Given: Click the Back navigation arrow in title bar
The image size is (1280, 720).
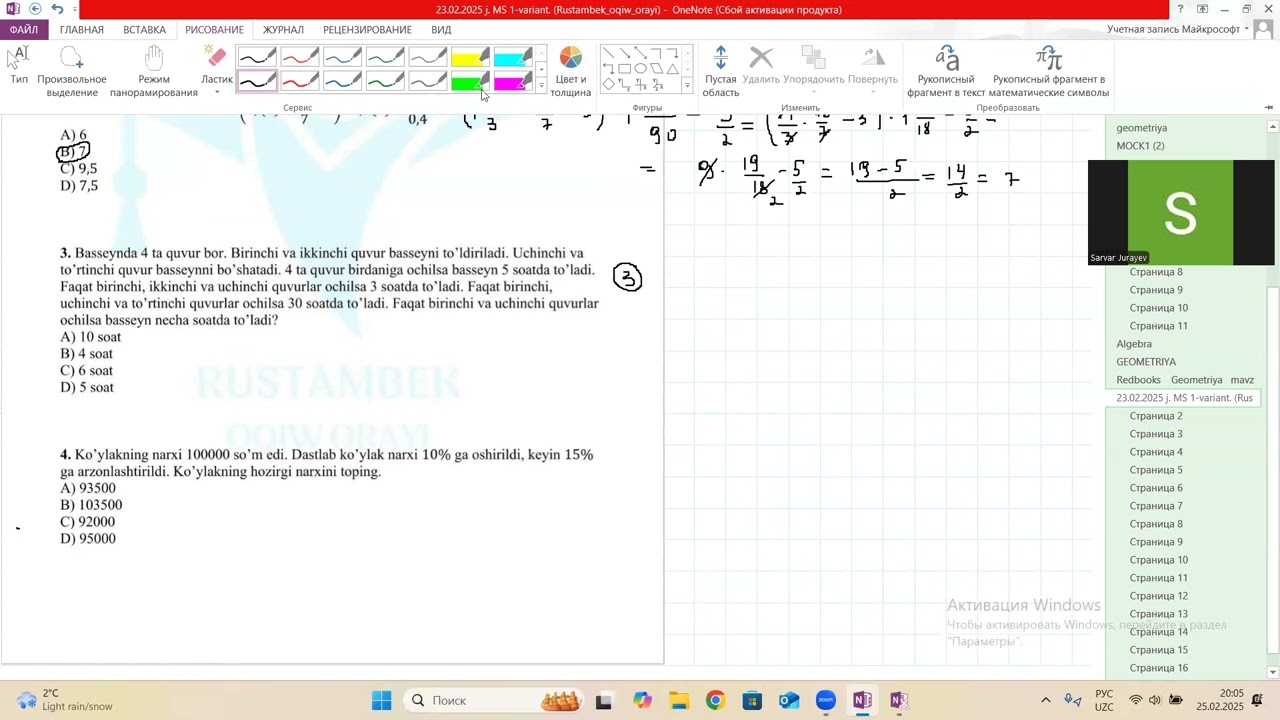Looking at the screenshot, I should pos(35,9).
